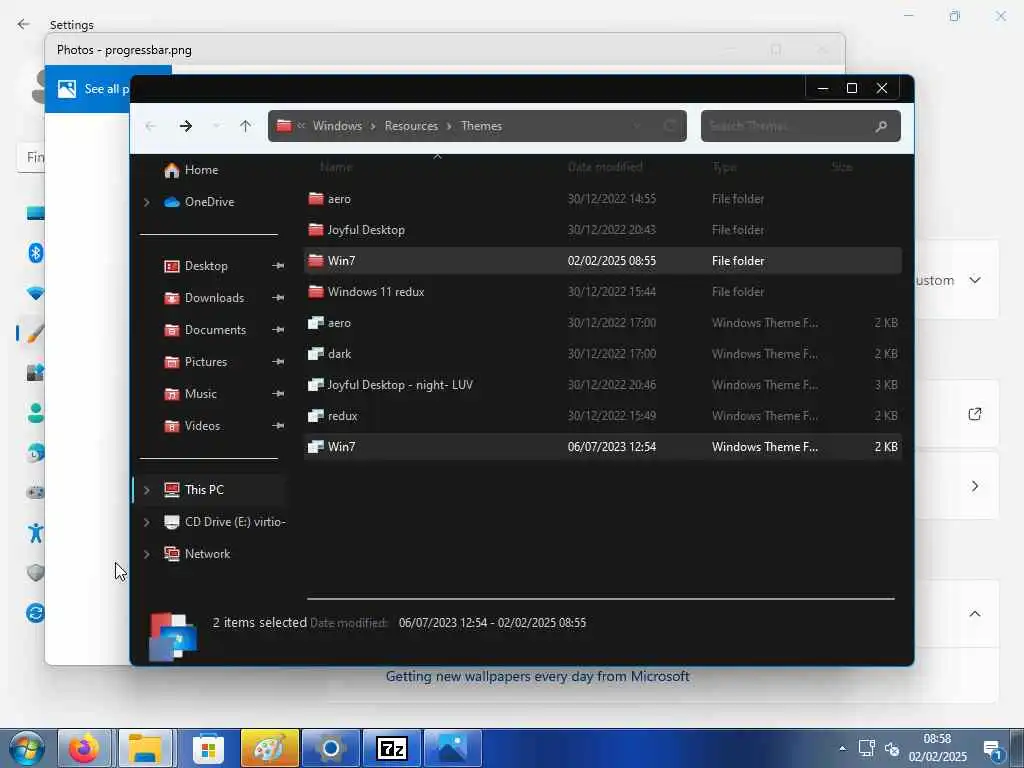This screenshot has height=768, width=1024.
Task: Expand the This PC tree node
Action: (147, 490)
